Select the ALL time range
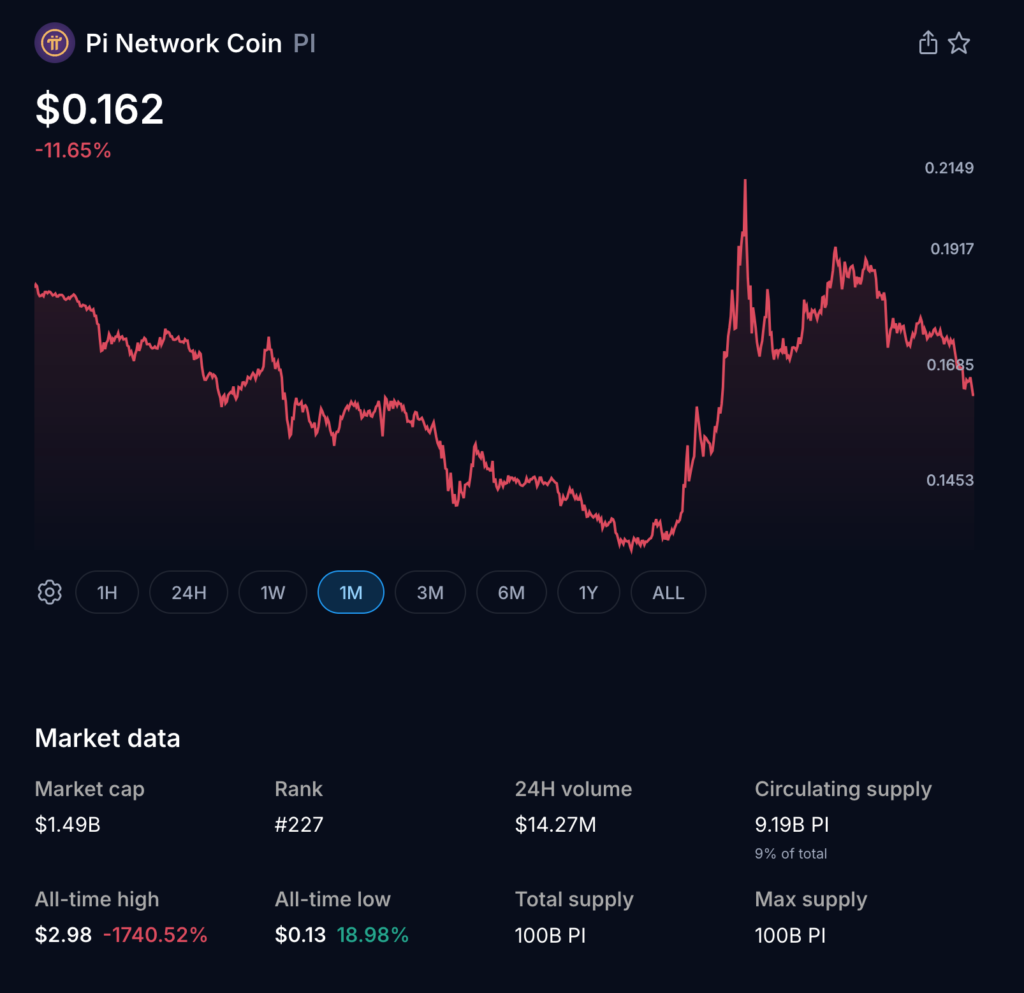 tap(668, 592)
